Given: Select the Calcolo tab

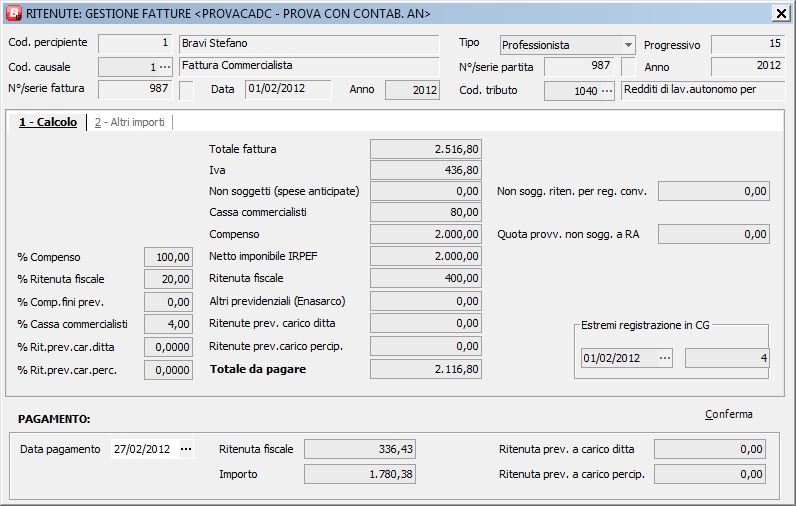Looking at the screenshot, I should coord(48,122).
